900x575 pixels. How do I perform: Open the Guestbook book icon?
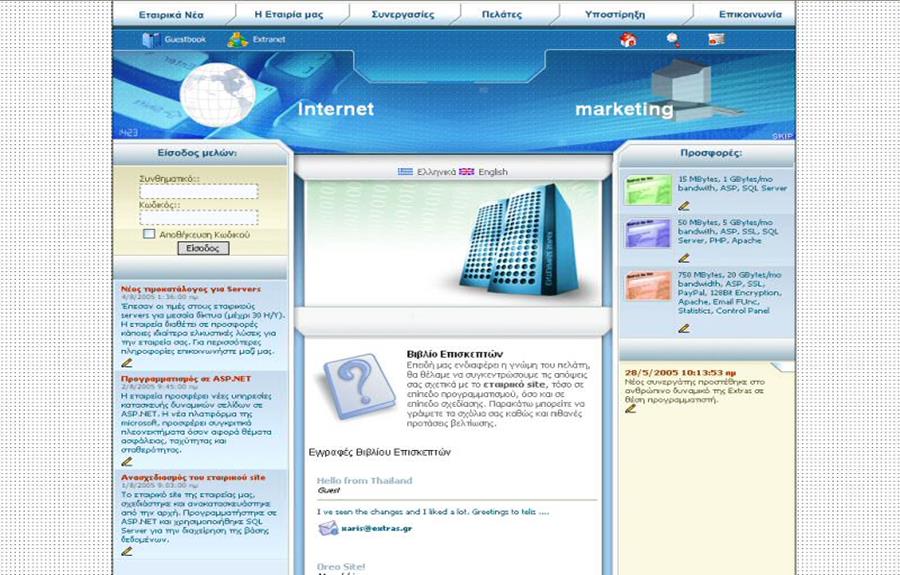(x=151, y=40)
